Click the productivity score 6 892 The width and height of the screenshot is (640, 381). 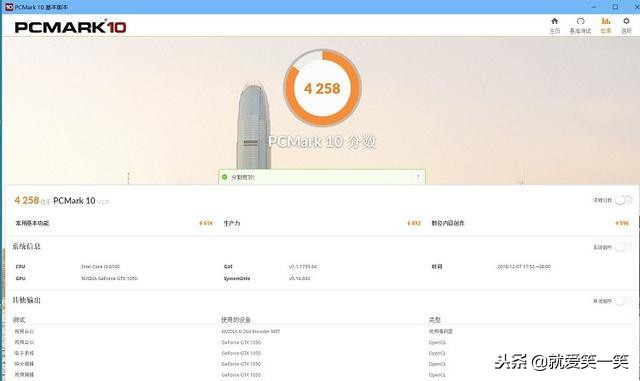414,223
